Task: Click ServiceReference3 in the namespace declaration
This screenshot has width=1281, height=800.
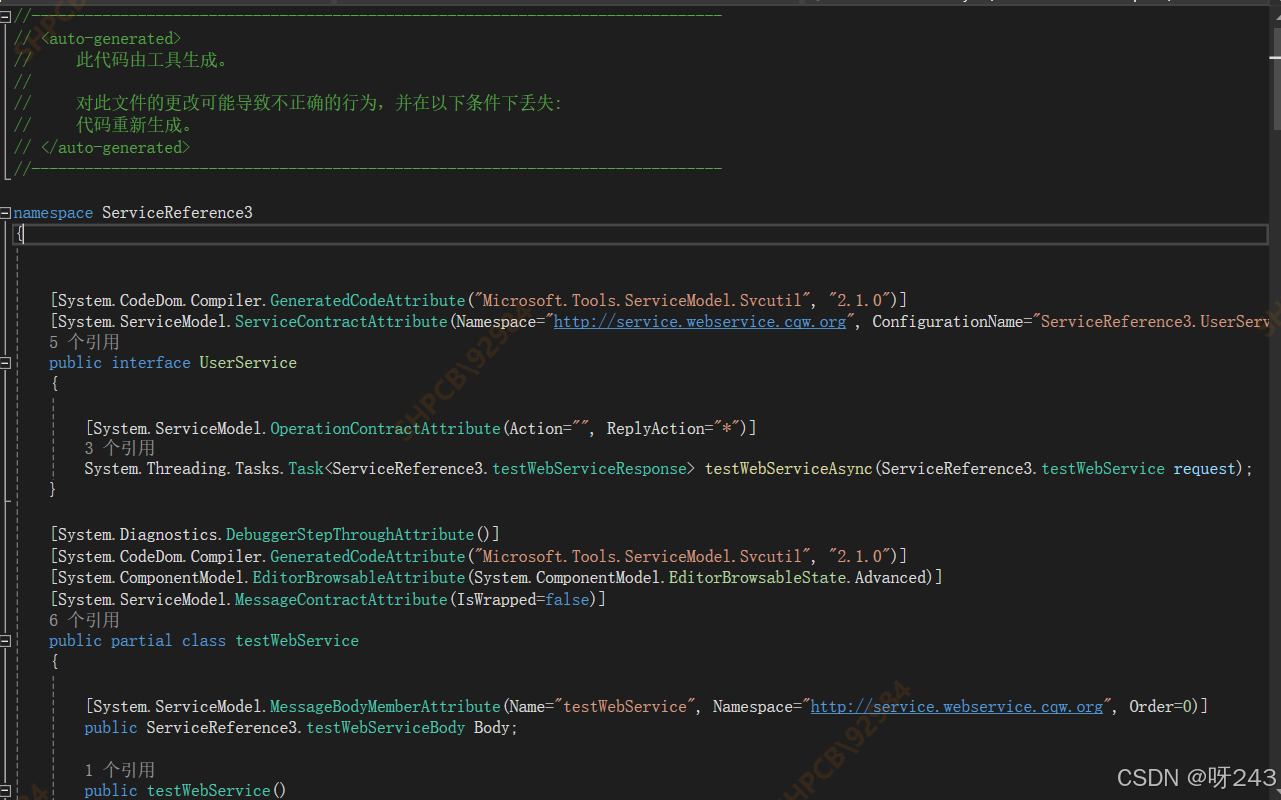Action: pos(177,213)
